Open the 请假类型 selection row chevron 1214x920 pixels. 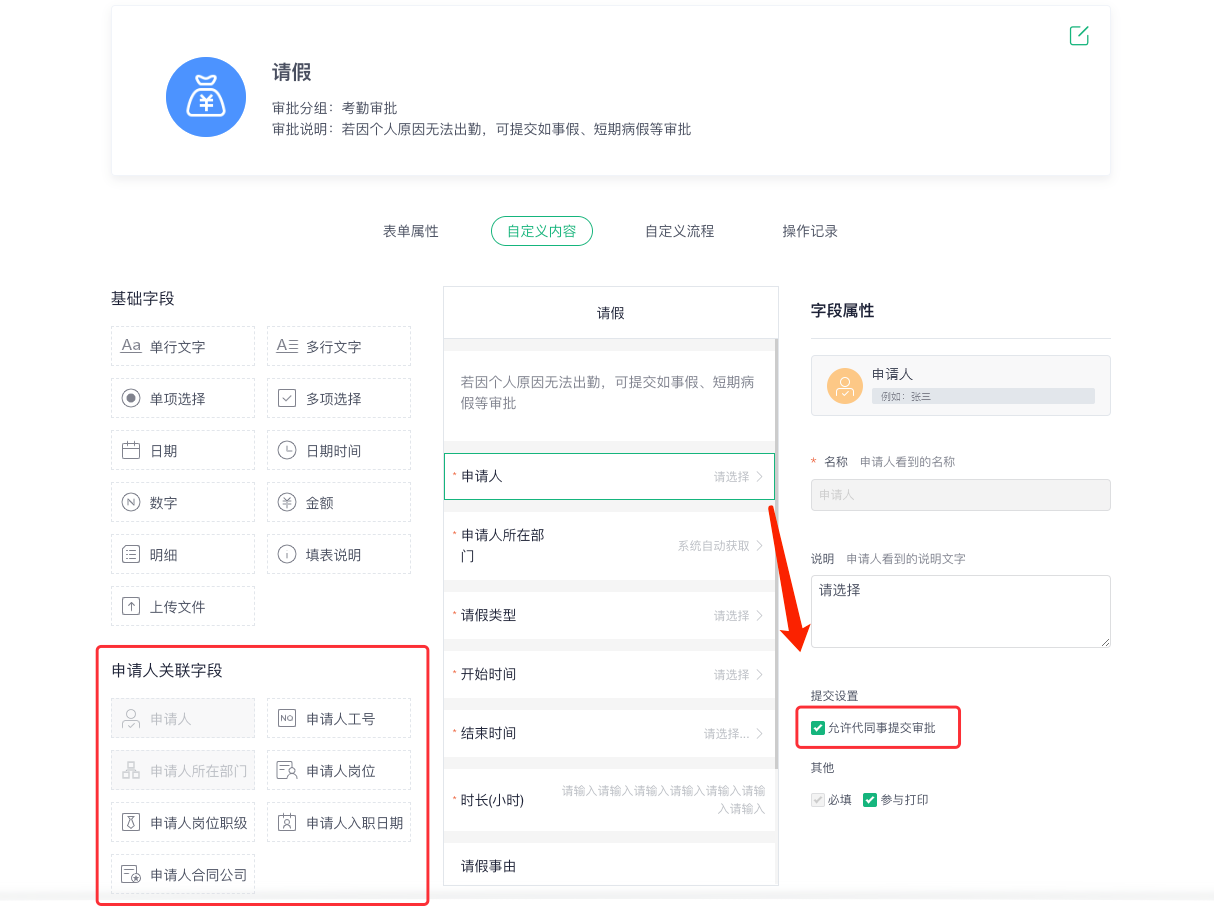(x=760, y=616)
